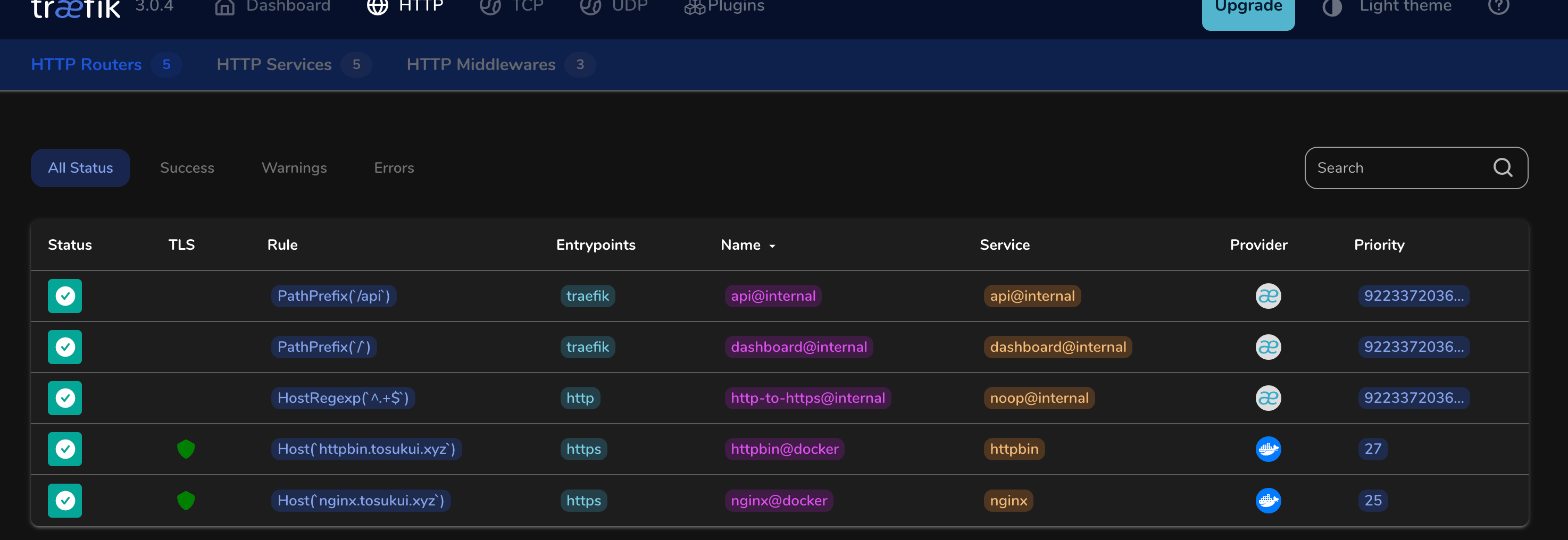
Task: Select the All Status filter
Action: point(80,168)
